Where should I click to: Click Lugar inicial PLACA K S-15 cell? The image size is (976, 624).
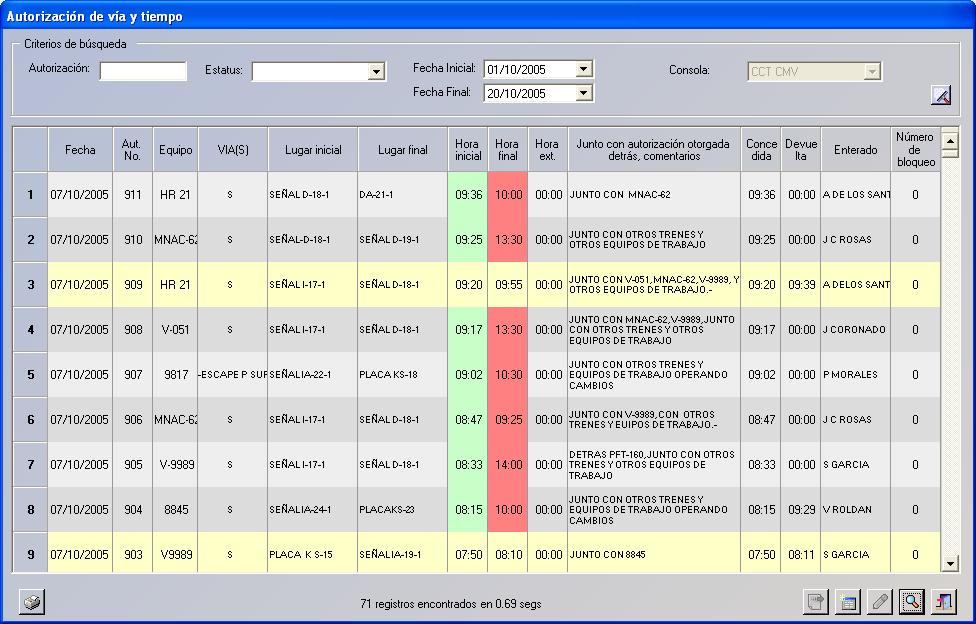click(x=313, y=554)
